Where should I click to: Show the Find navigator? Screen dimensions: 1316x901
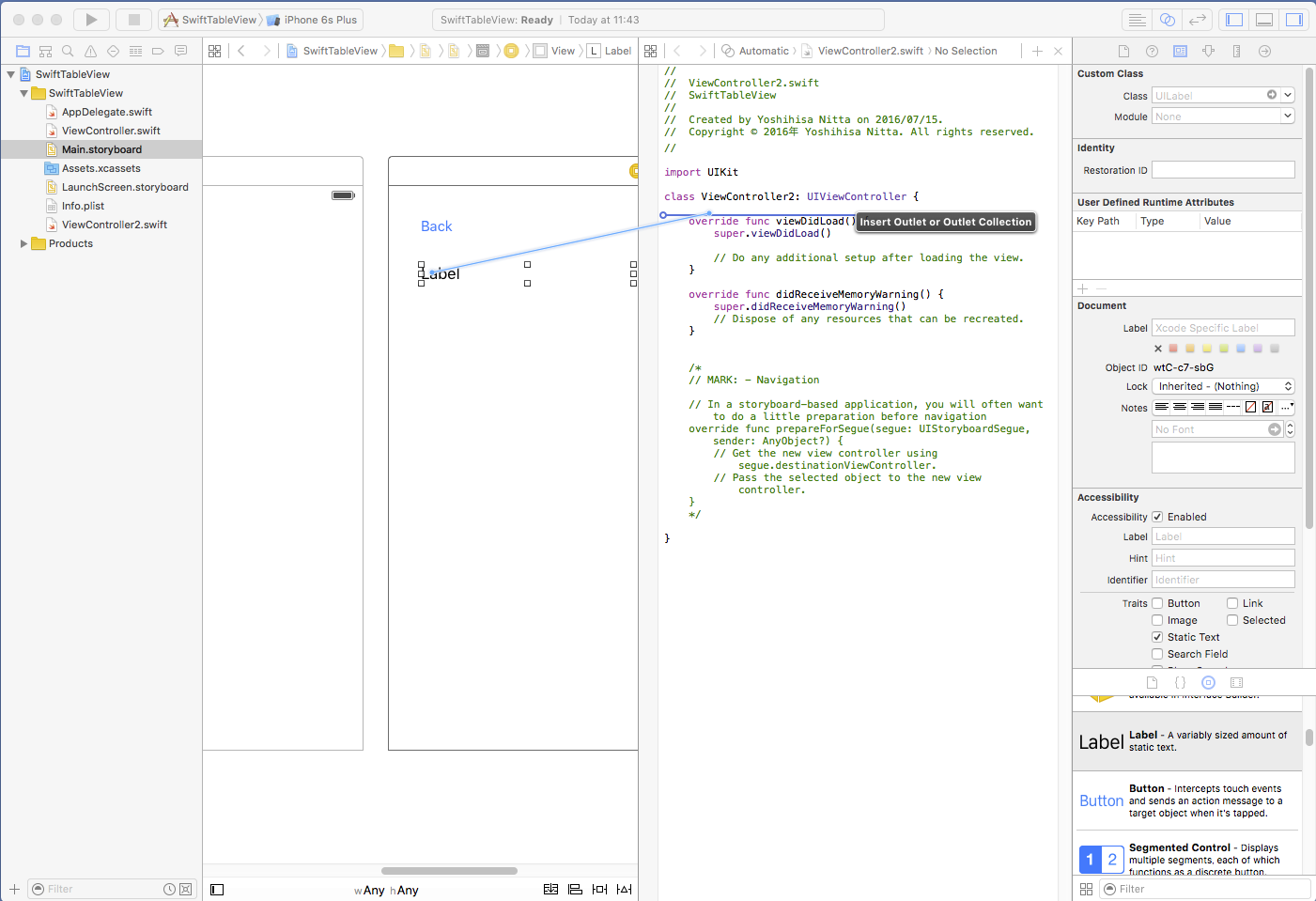tap(68, 51)
